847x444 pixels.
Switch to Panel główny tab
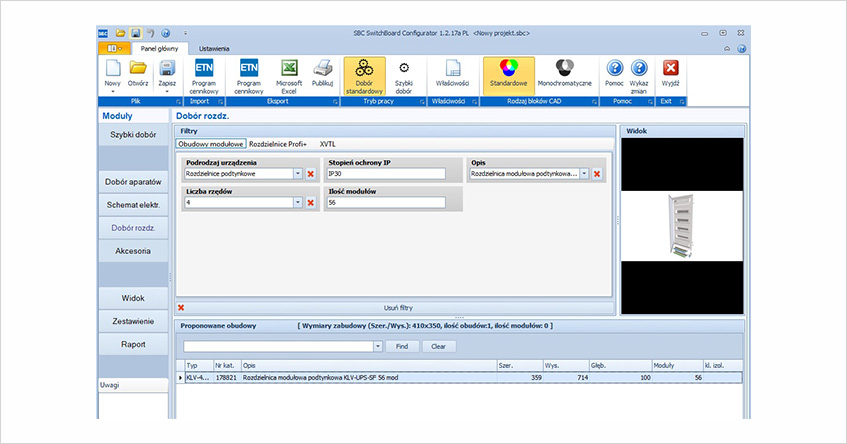pyautogui.click(x=159, y=49)
